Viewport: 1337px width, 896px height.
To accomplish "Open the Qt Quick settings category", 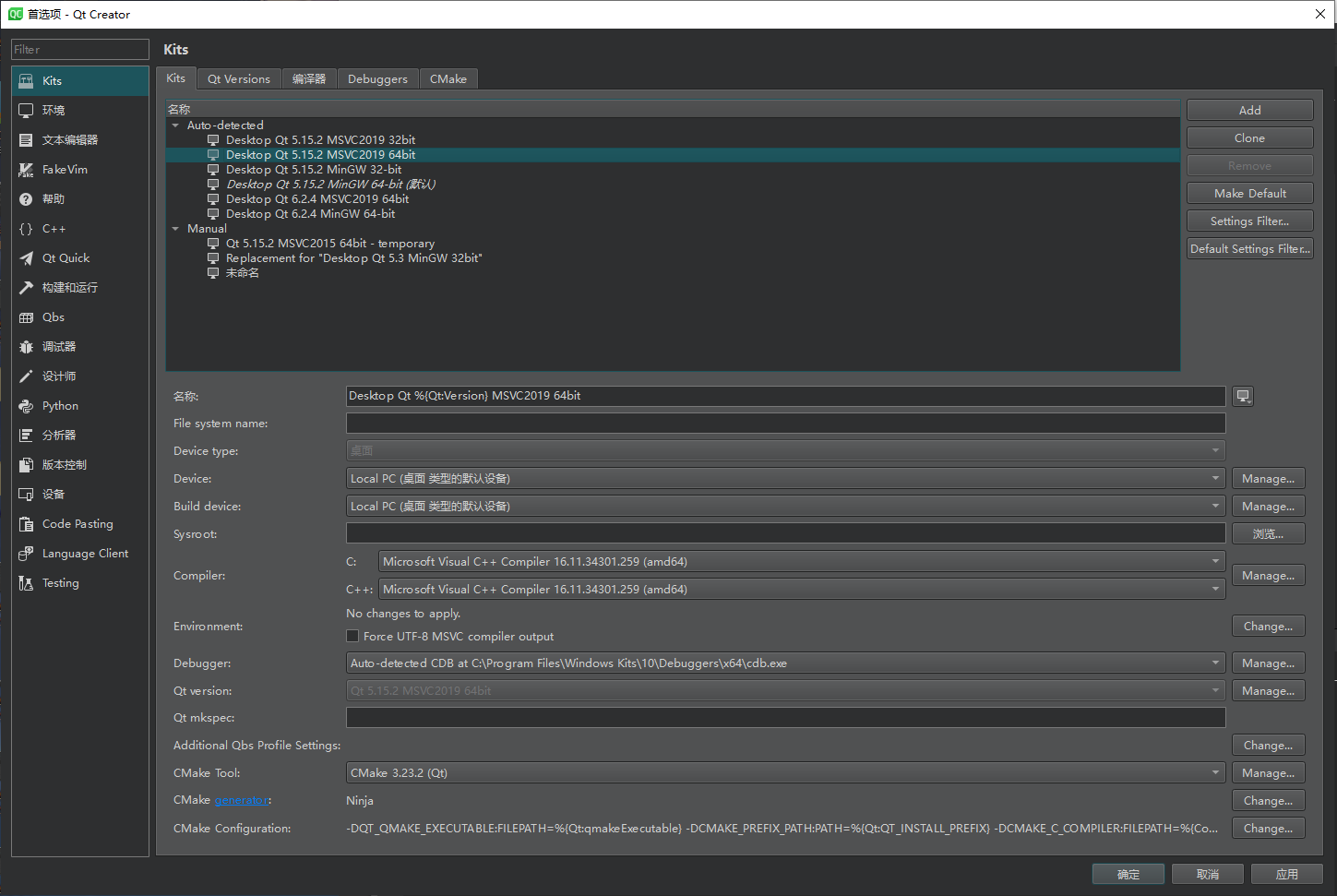I will pyautogui.click(x=80, y=258).
